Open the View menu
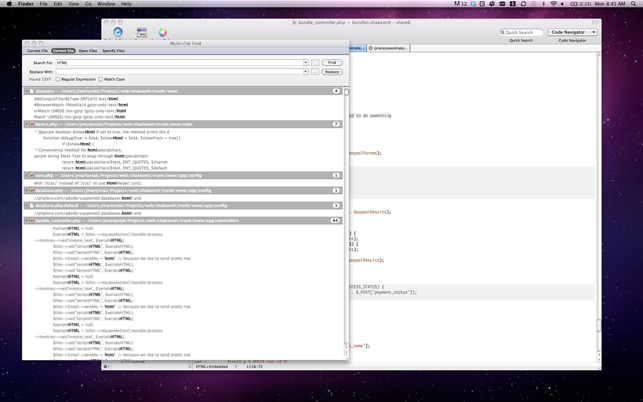Screen dimensions: 643x402 pos(74,4)
